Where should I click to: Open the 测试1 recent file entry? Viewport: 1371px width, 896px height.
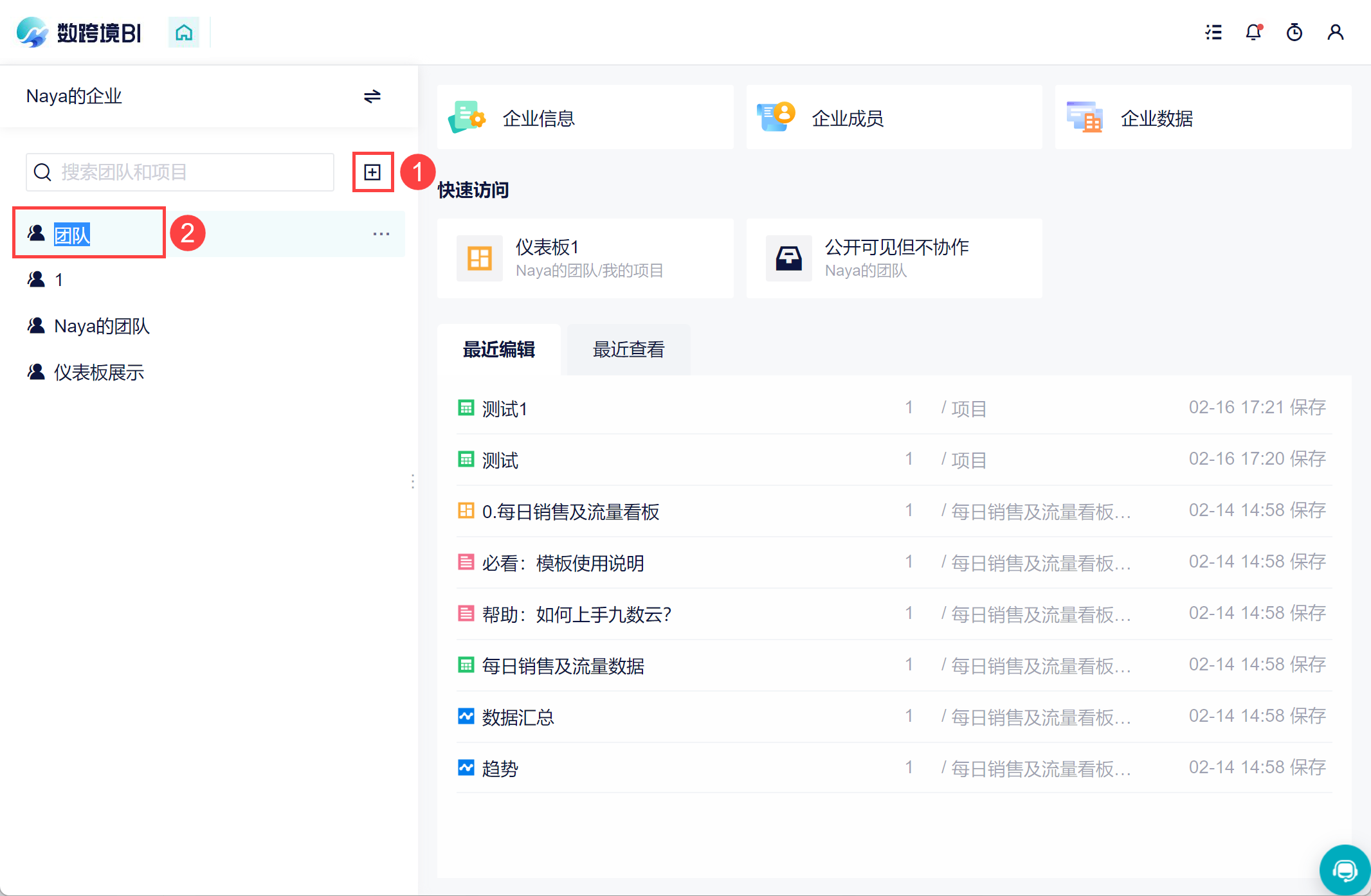pyautogui.click(x=505, y=409)
